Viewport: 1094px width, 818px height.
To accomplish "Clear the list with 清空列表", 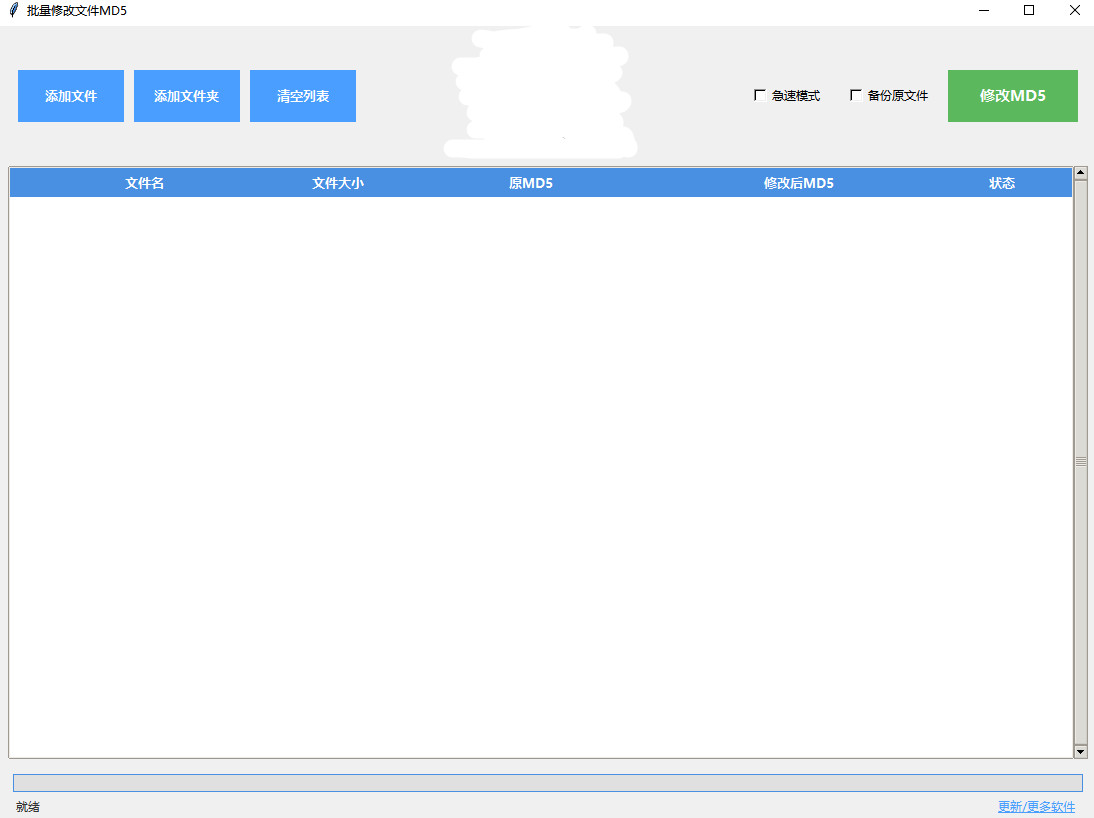I will pyautogui.click(x=303, y=96).
